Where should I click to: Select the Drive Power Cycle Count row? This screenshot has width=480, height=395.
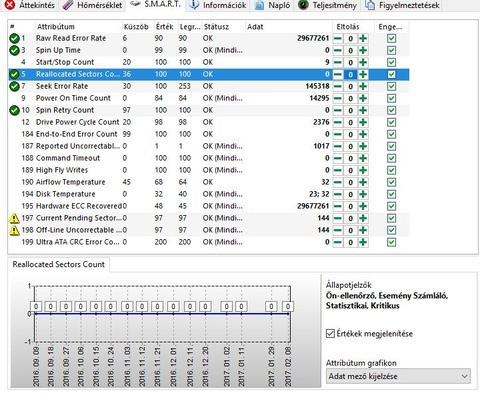[x=209, y=122]
